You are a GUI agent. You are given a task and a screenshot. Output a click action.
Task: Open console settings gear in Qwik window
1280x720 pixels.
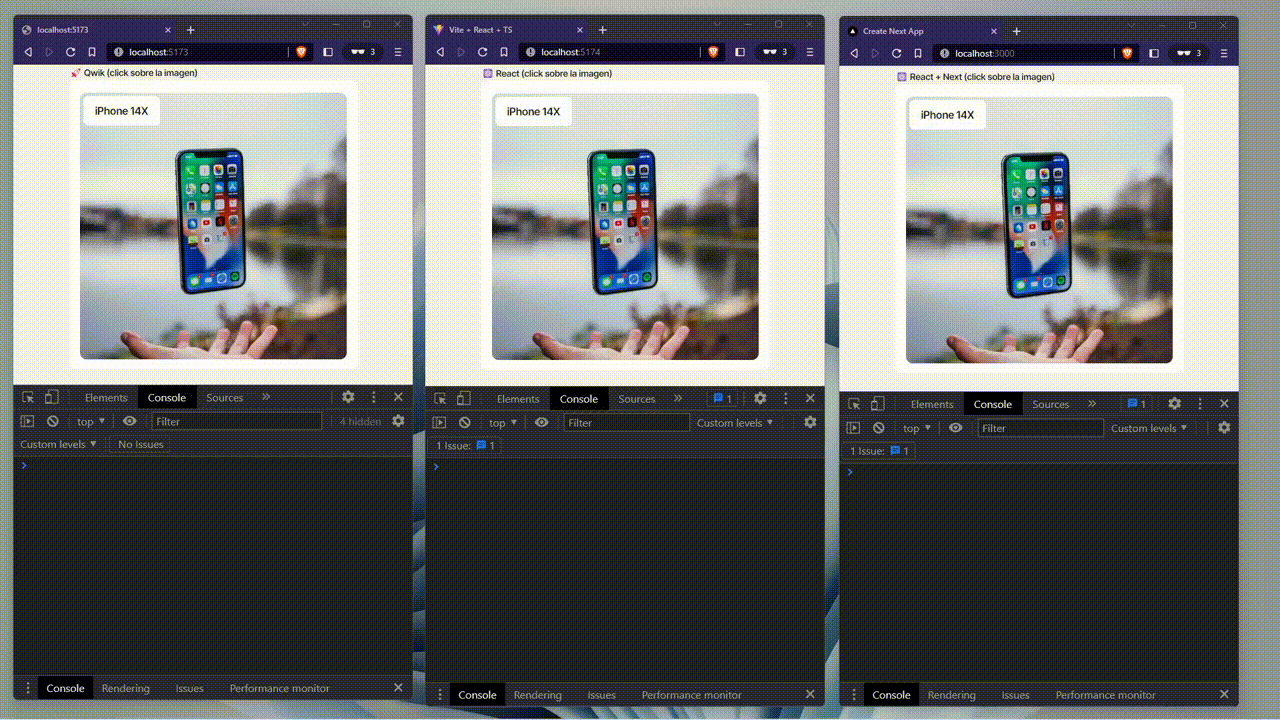(x=398, y=421)
